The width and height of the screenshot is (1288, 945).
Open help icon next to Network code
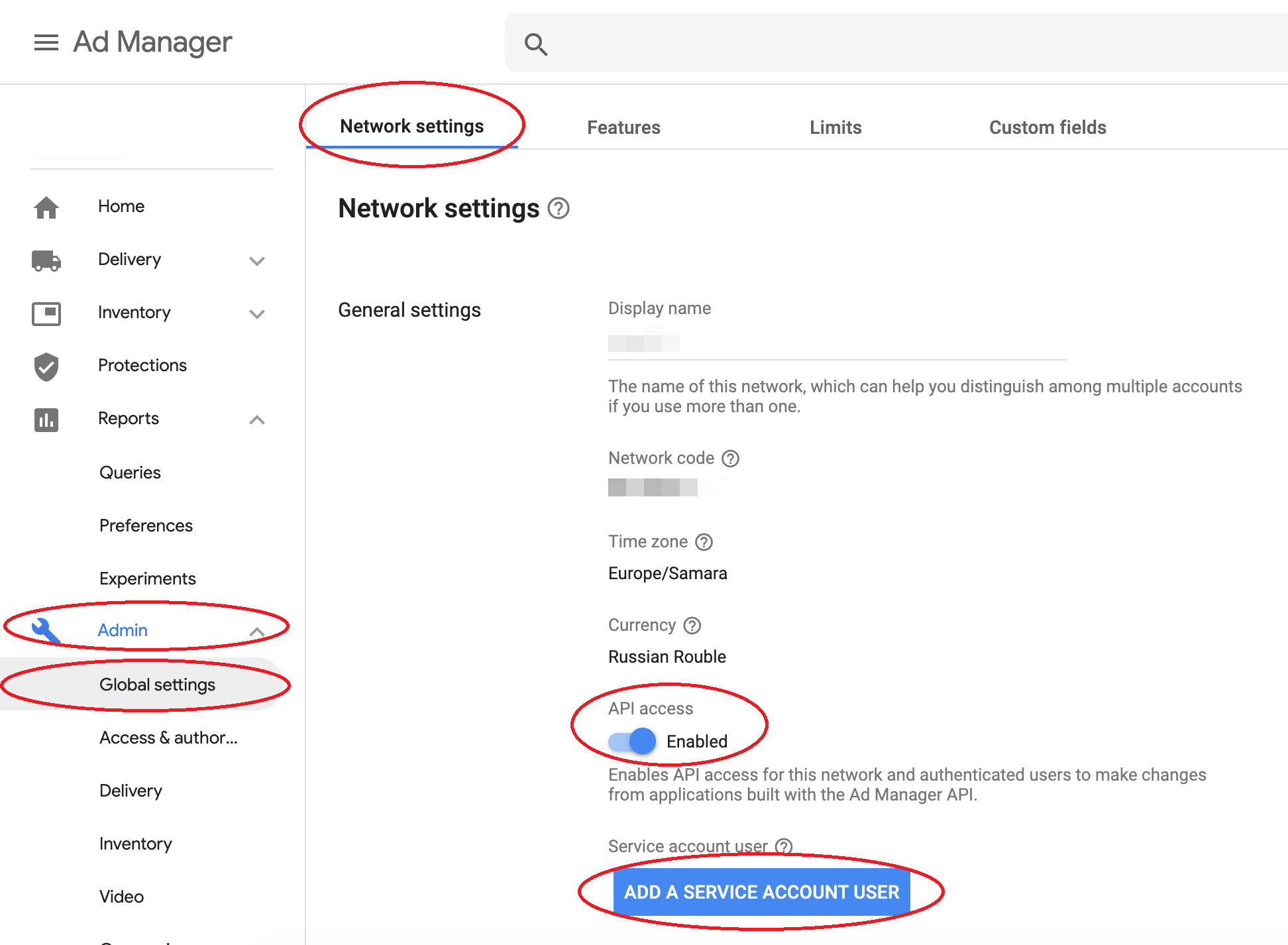pos(730,459)
